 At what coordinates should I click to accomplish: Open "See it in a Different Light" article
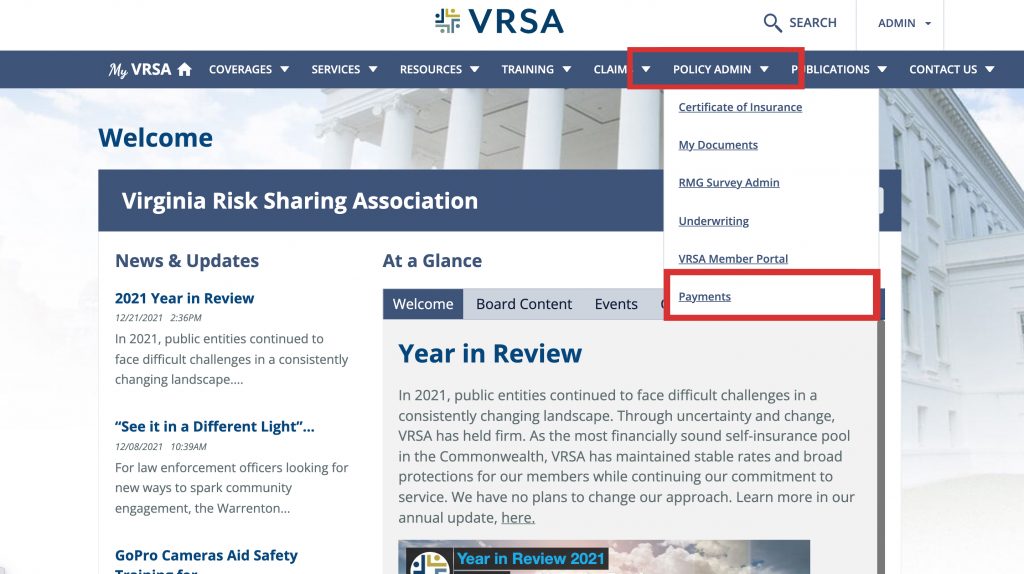click(214, 426)
